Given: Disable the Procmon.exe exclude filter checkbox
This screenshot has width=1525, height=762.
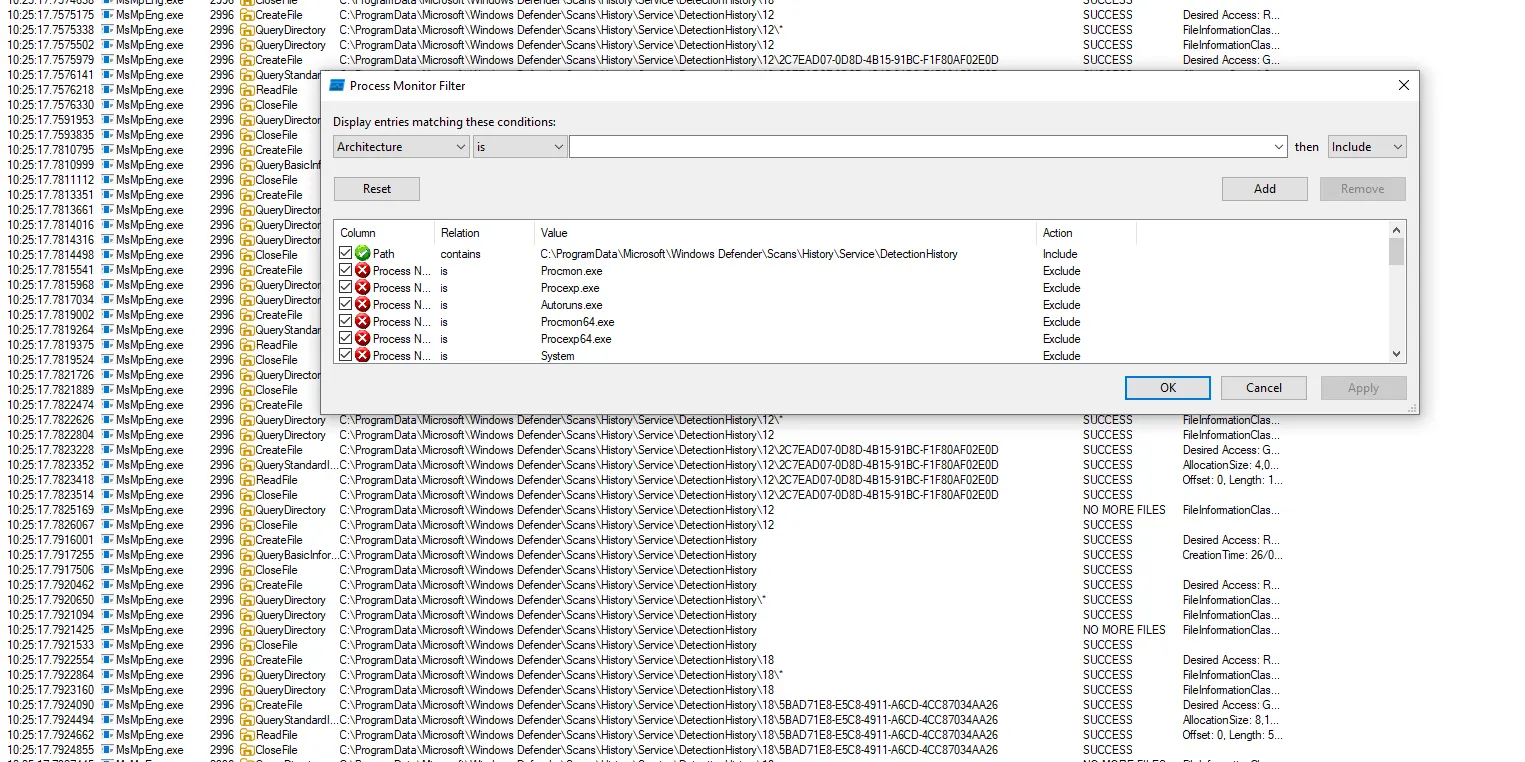Looking at the screenshot, I should [346, 271].
